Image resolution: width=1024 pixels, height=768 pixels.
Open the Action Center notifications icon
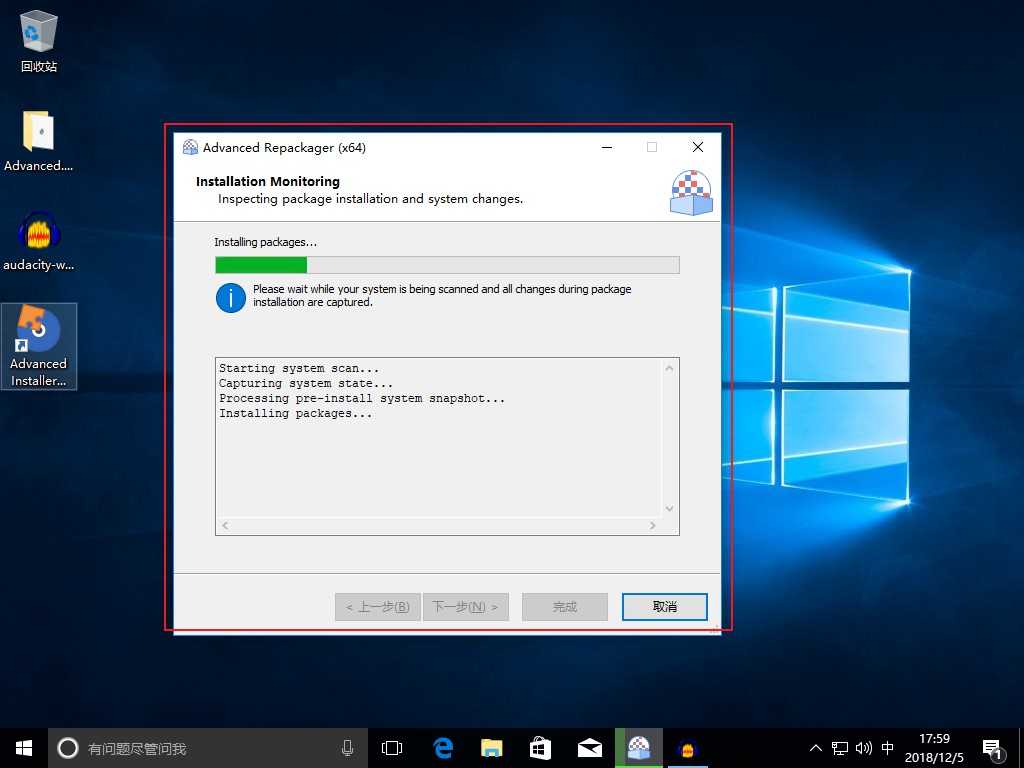[993, 750]
